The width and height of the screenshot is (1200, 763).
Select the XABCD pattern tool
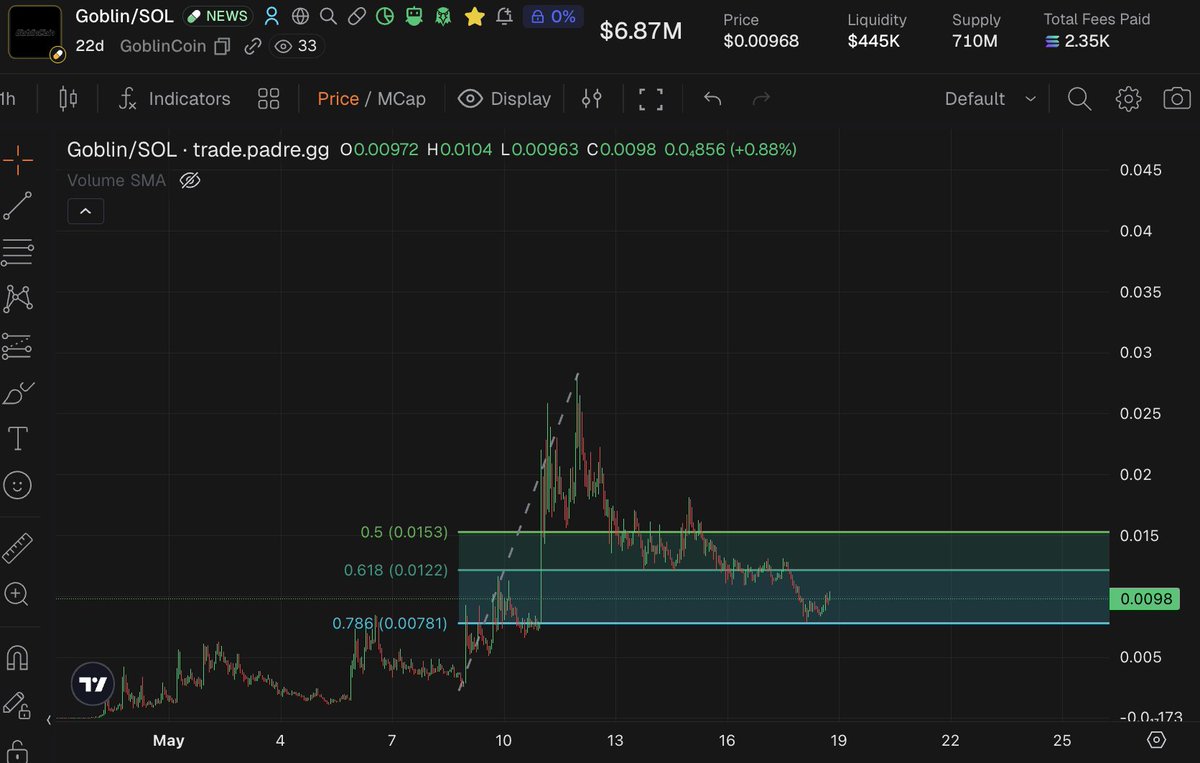17,299
